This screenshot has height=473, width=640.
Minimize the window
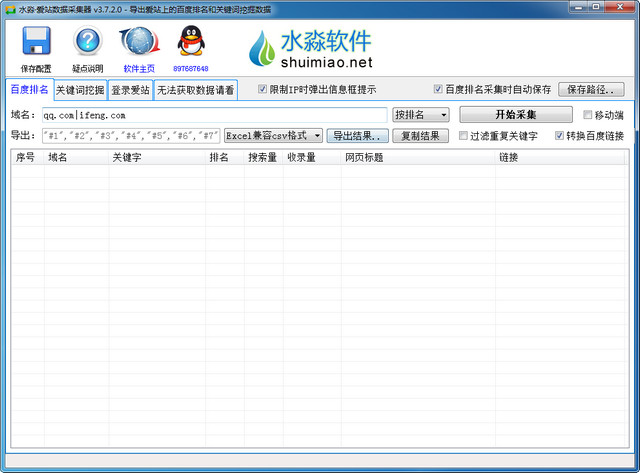click(578, 7)
